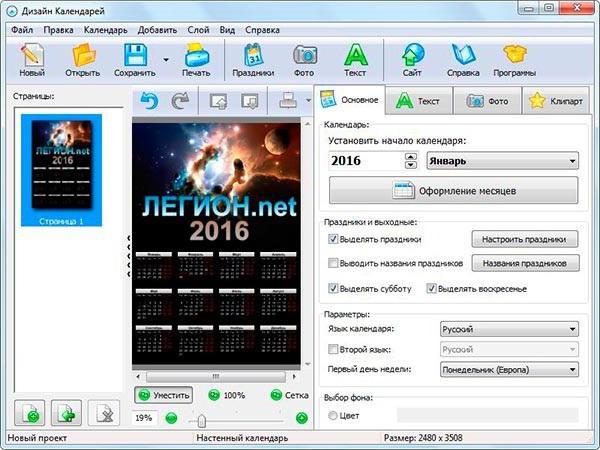Click the ЛЕГИОН.net title on the canvas

point(219,207)
